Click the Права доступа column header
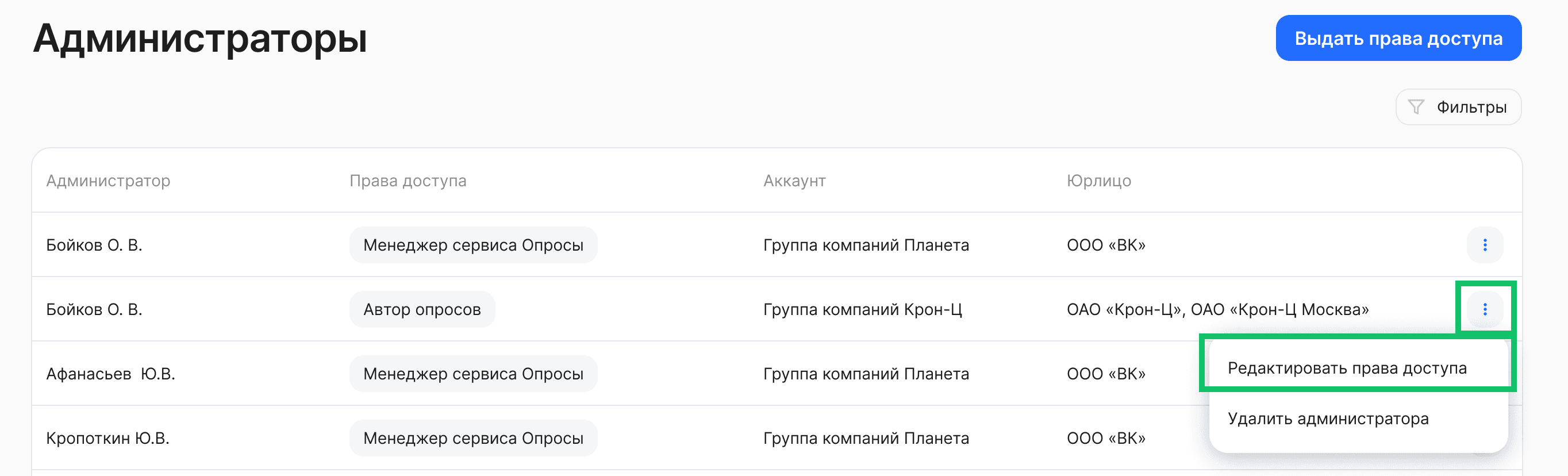The image size is (1568, 476). (x=409, y=181)
